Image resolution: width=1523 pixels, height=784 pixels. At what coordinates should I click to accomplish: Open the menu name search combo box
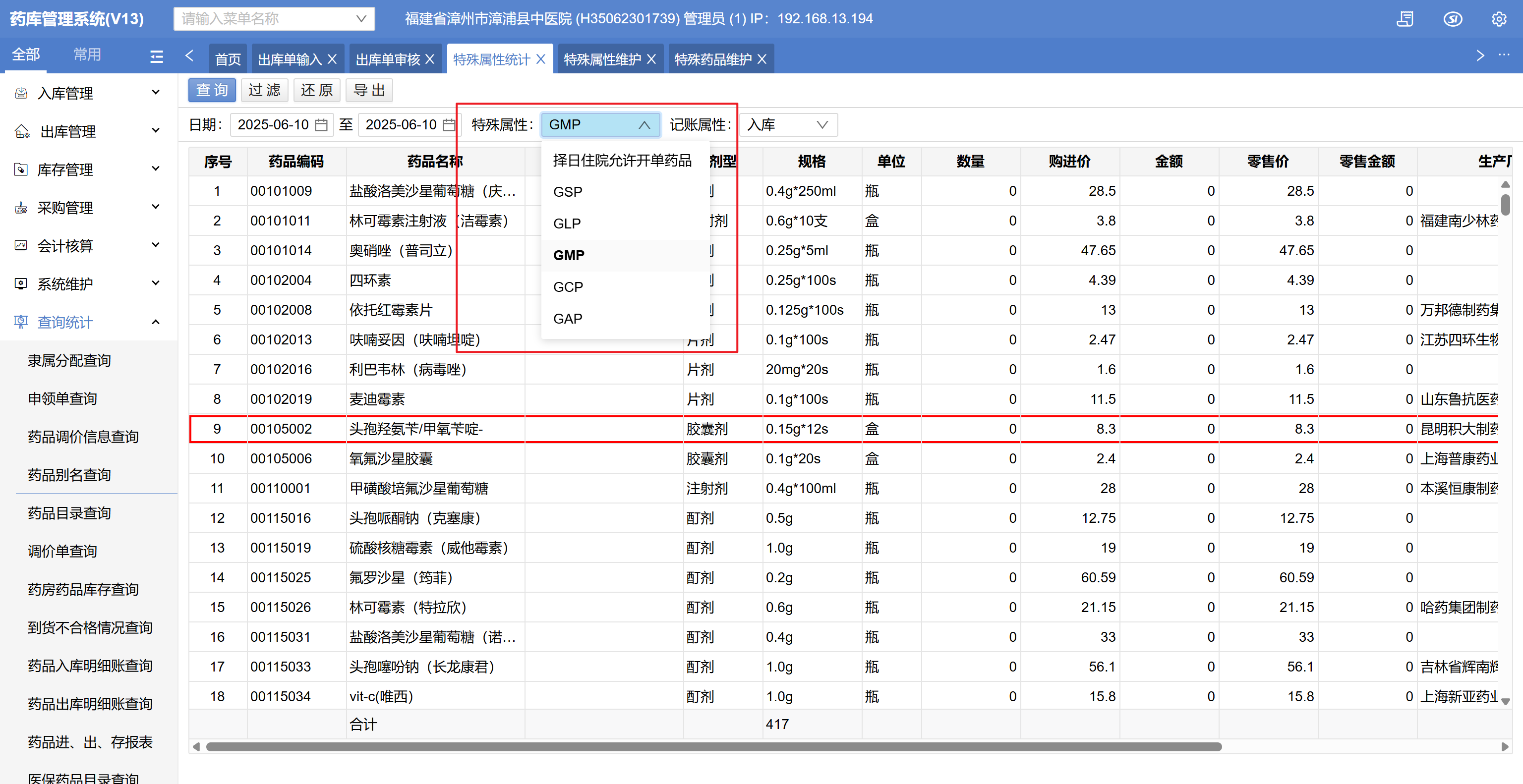pos(274,19)
